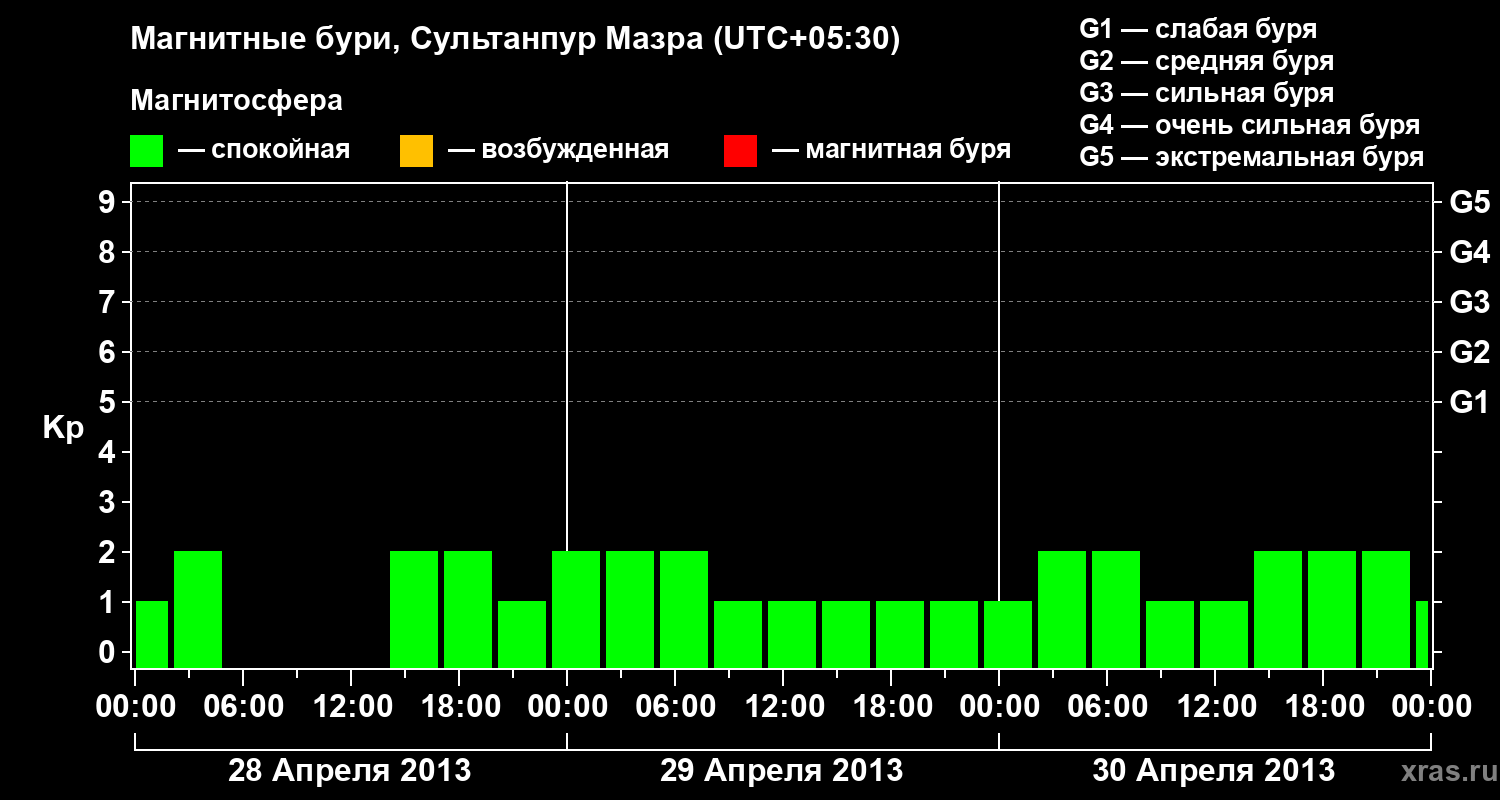Select the 'G1 — слабая буря' legend line
Screen dimensions: 1500x800
tap(1198, 29)
